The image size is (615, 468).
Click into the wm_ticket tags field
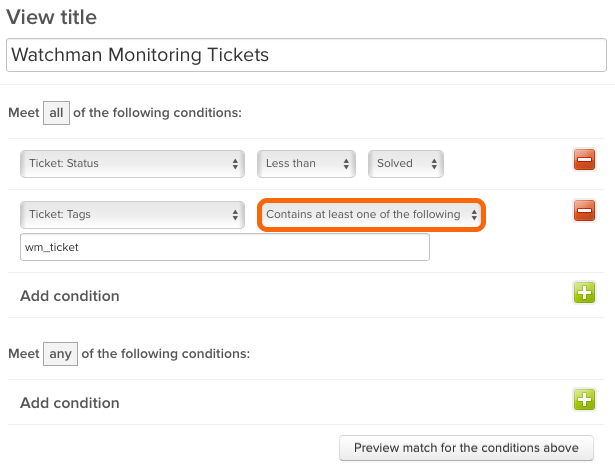pyautogui.click(x=225, y=247)
